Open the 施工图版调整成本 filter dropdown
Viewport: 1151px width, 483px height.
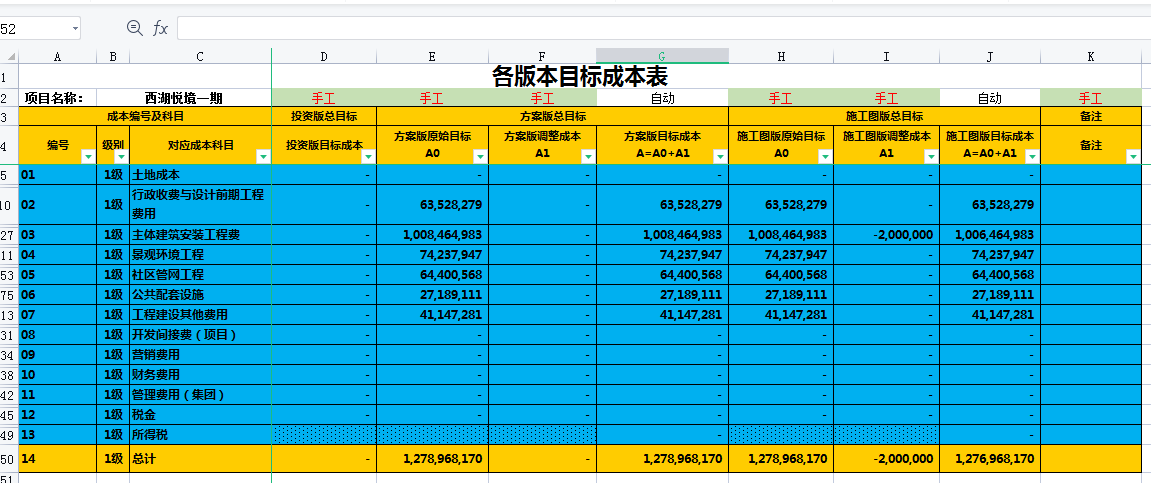(x=931, y=156)
